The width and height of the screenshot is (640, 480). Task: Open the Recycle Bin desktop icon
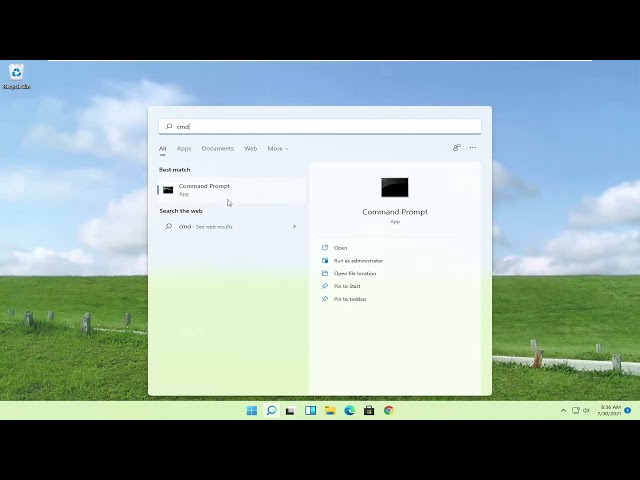click(16, 76)
